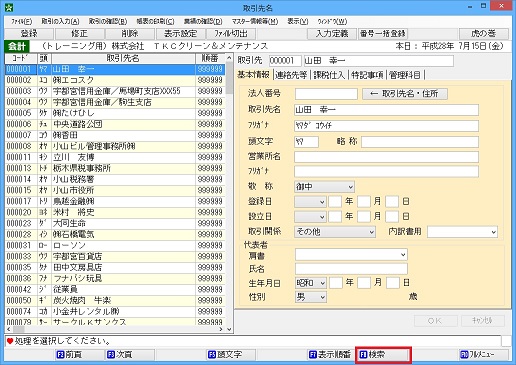Open the 帳表の印刷(C) menu

[155, 22]
